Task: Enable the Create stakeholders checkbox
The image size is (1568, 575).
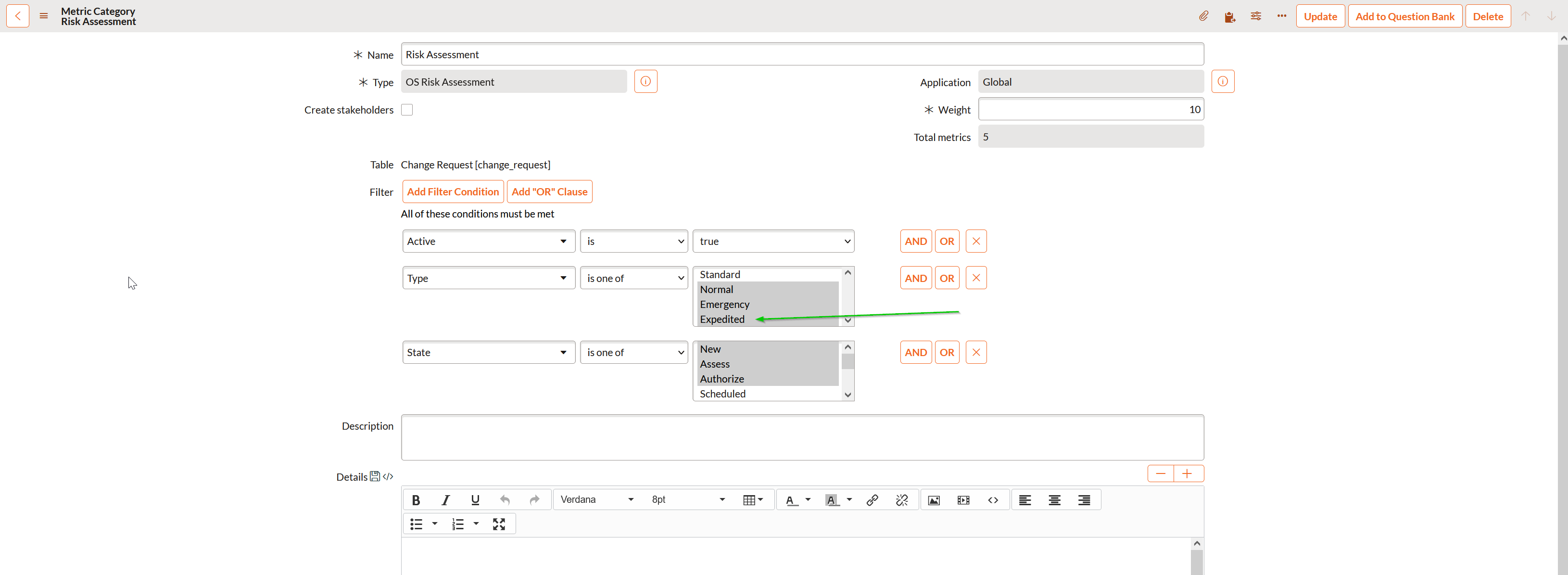Action: click(407, 110)
